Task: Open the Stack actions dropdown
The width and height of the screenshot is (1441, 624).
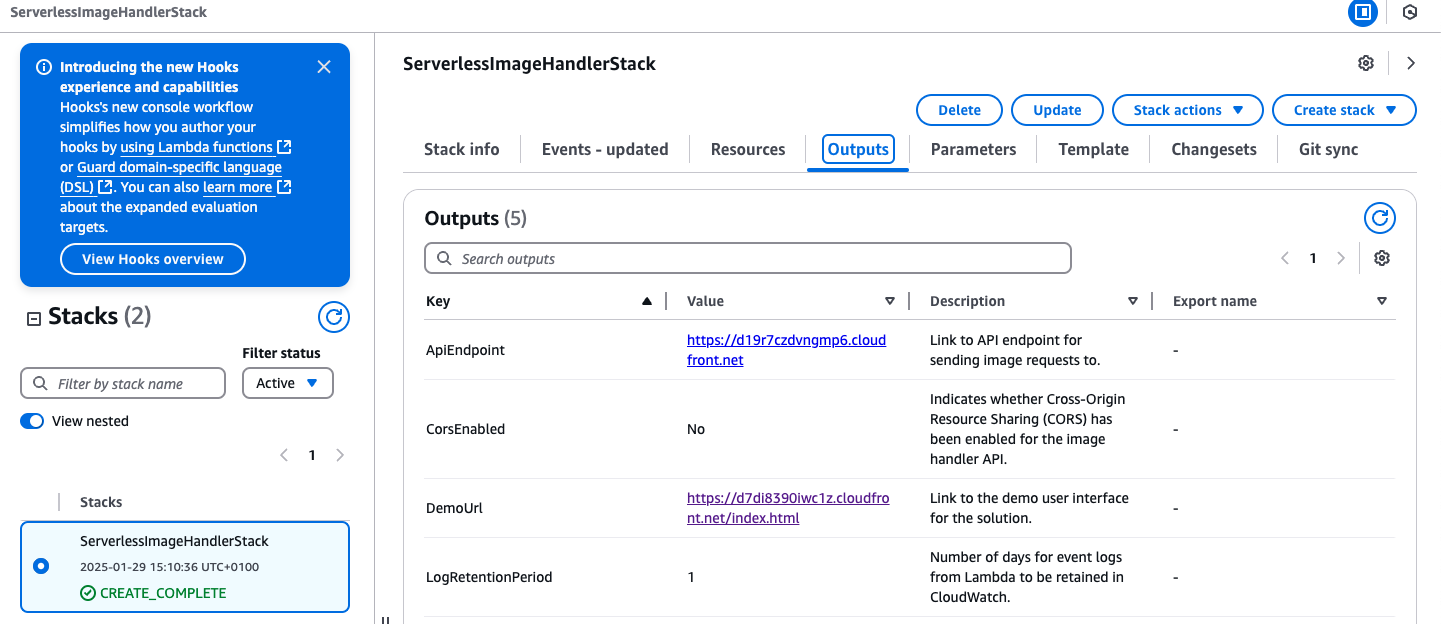Action: 1188,110
